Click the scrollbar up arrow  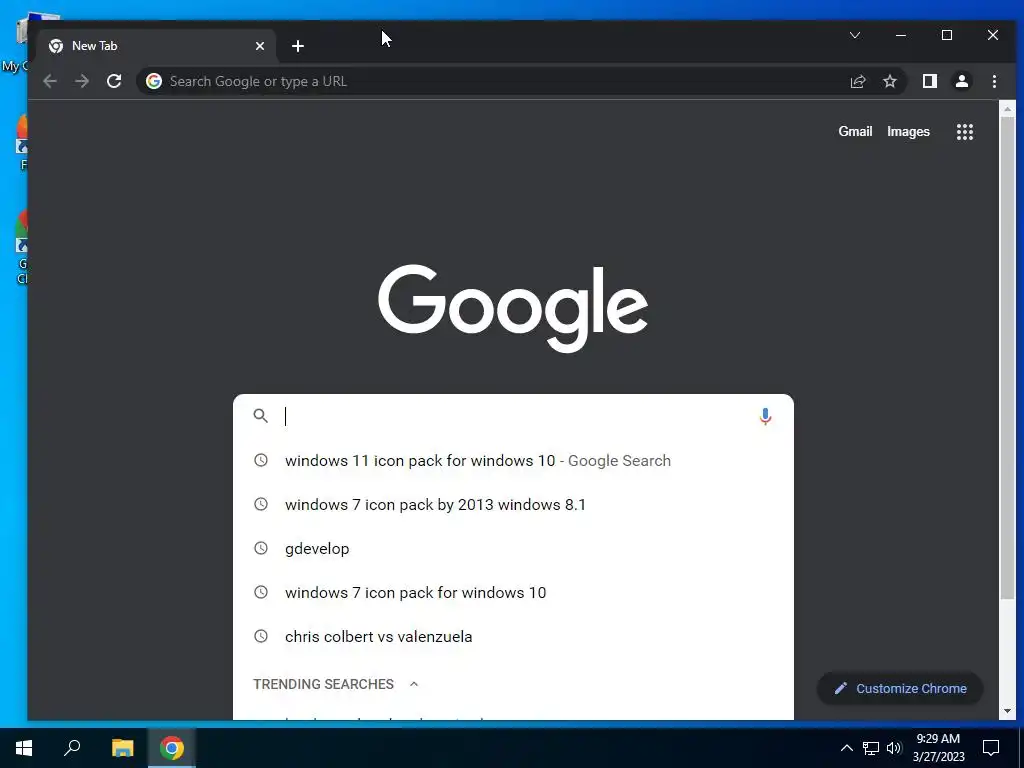pyautogui.click(x=1007, y=109)
